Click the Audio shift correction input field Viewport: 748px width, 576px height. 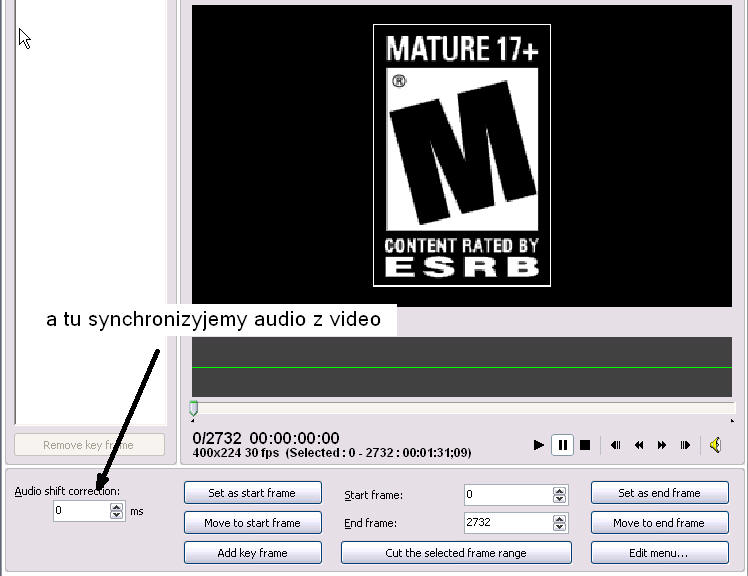click(x=81, y=511)
